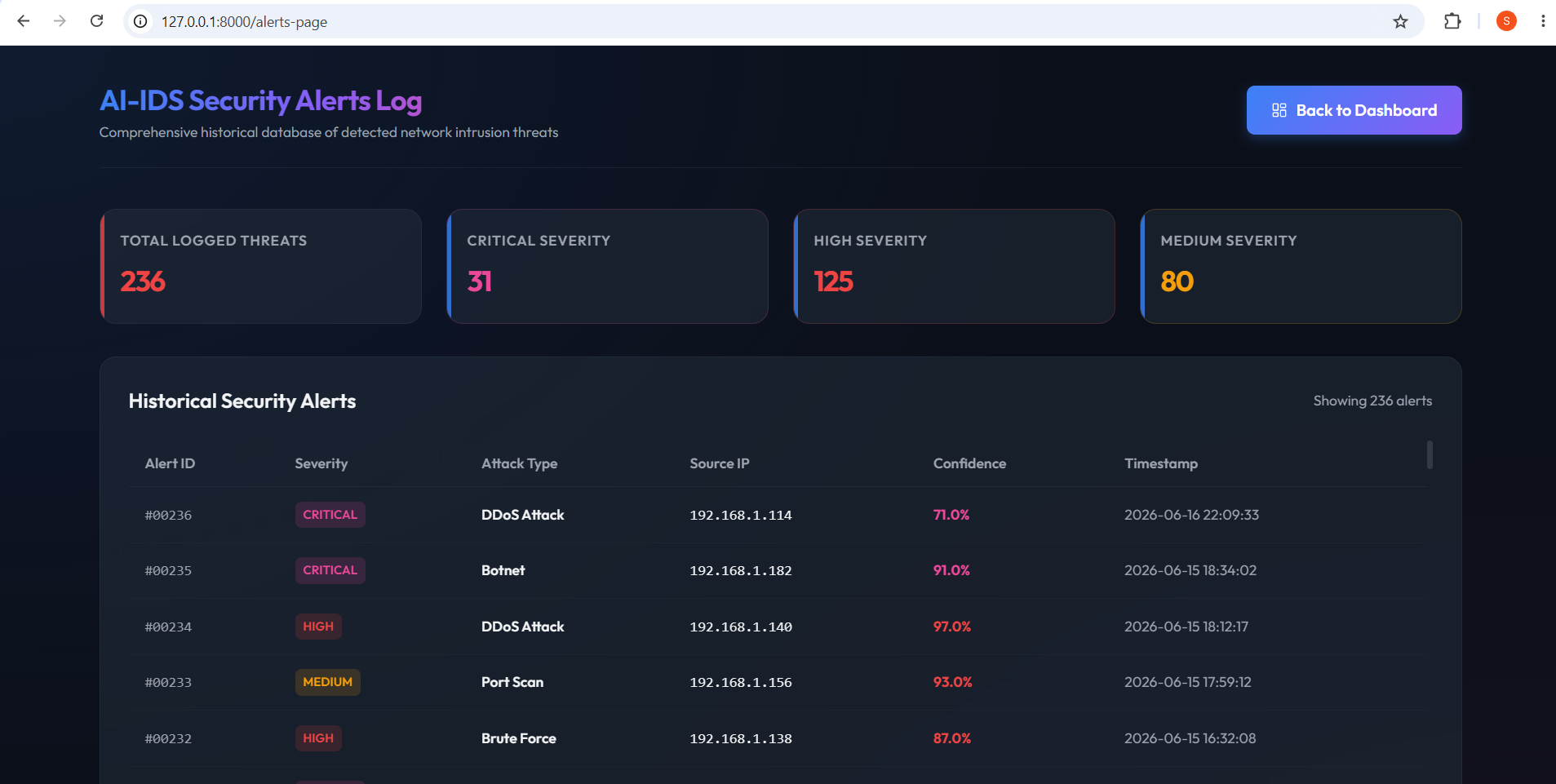Viewport: 1556px width, 784px height.
Task: Click source IP 192.168.1.138
Action: [741, 739]
